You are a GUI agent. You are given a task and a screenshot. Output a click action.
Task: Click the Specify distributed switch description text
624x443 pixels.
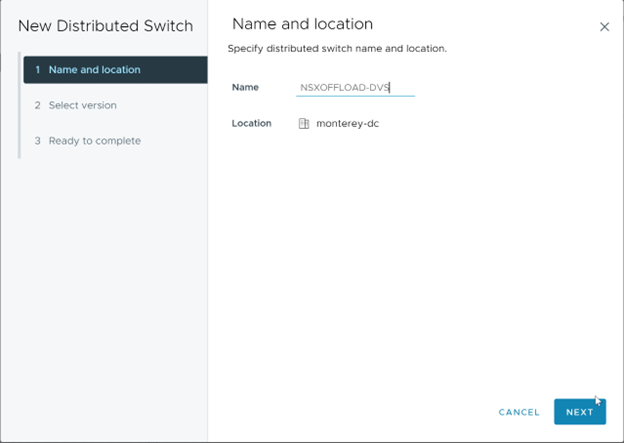(x=337, y=49)
